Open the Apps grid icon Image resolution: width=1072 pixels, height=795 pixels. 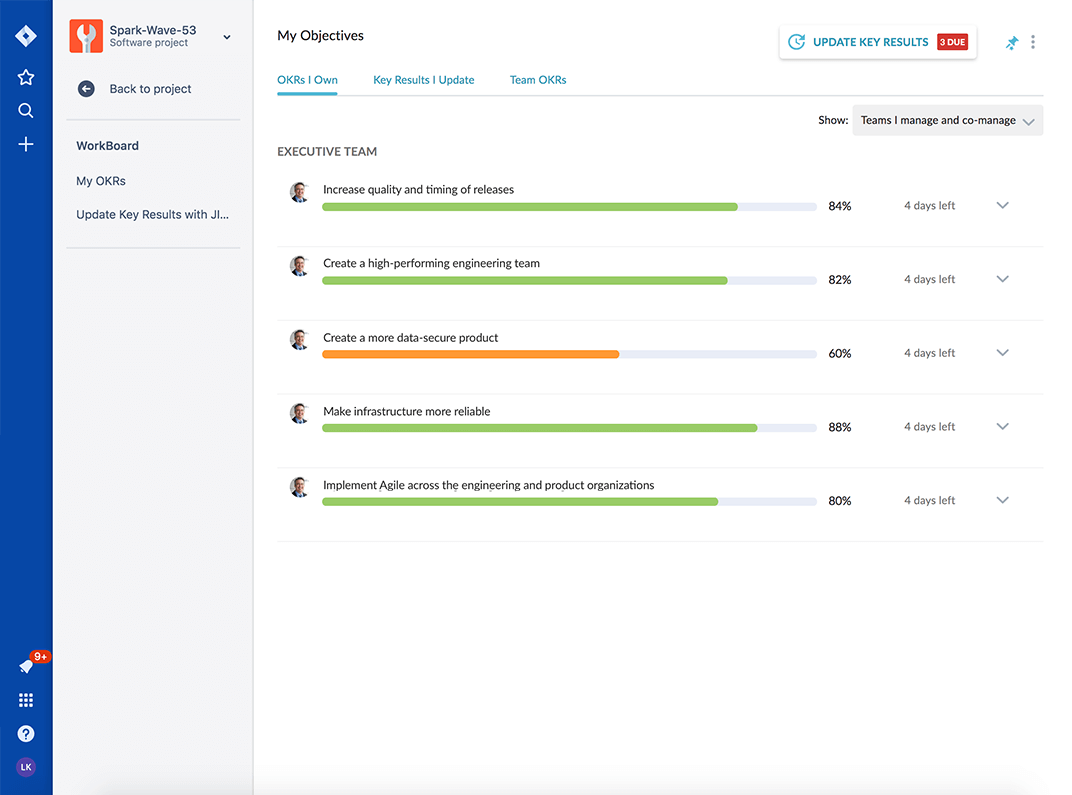point(25,699)
